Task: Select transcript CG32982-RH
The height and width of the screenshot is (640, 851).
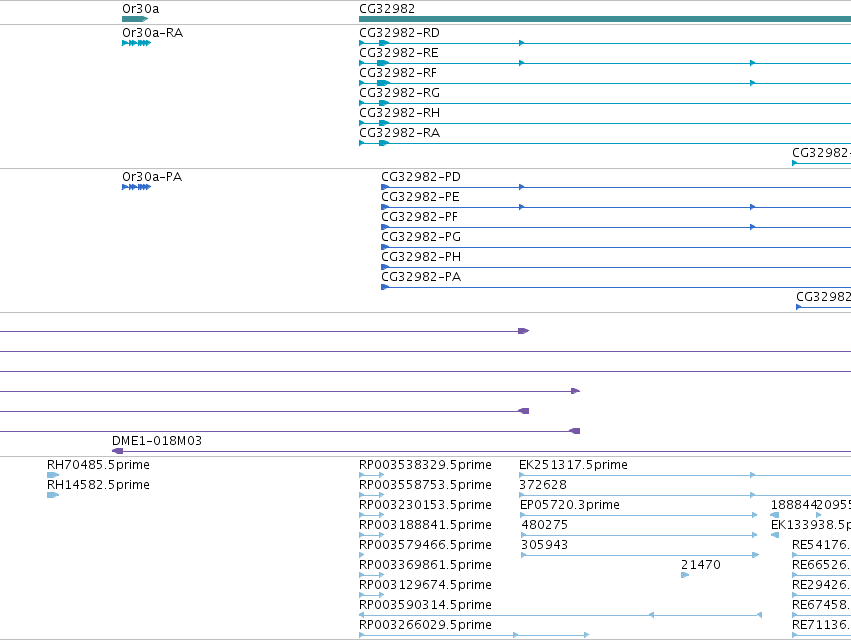Action: (399, 113)
